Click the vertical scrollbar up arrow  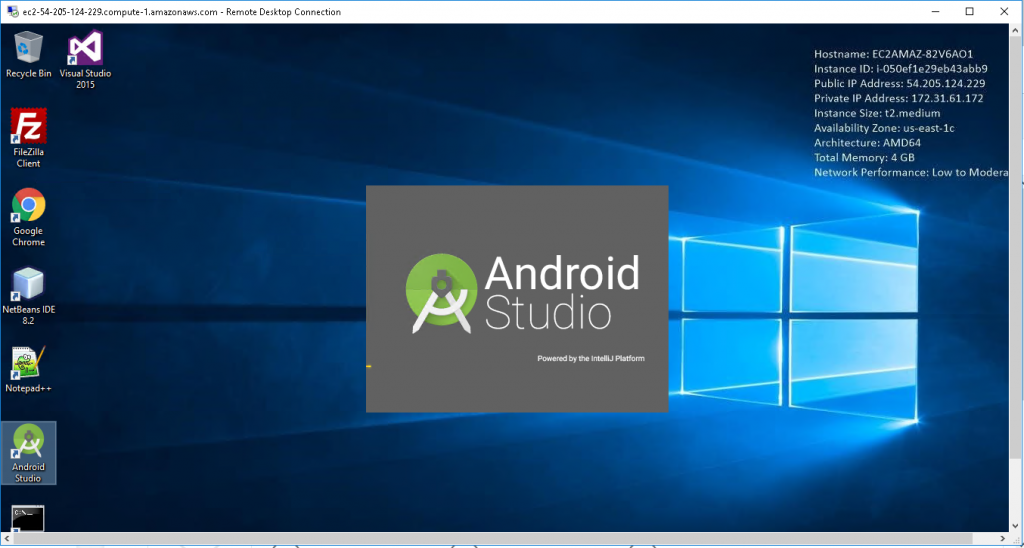click(1016, 31)
